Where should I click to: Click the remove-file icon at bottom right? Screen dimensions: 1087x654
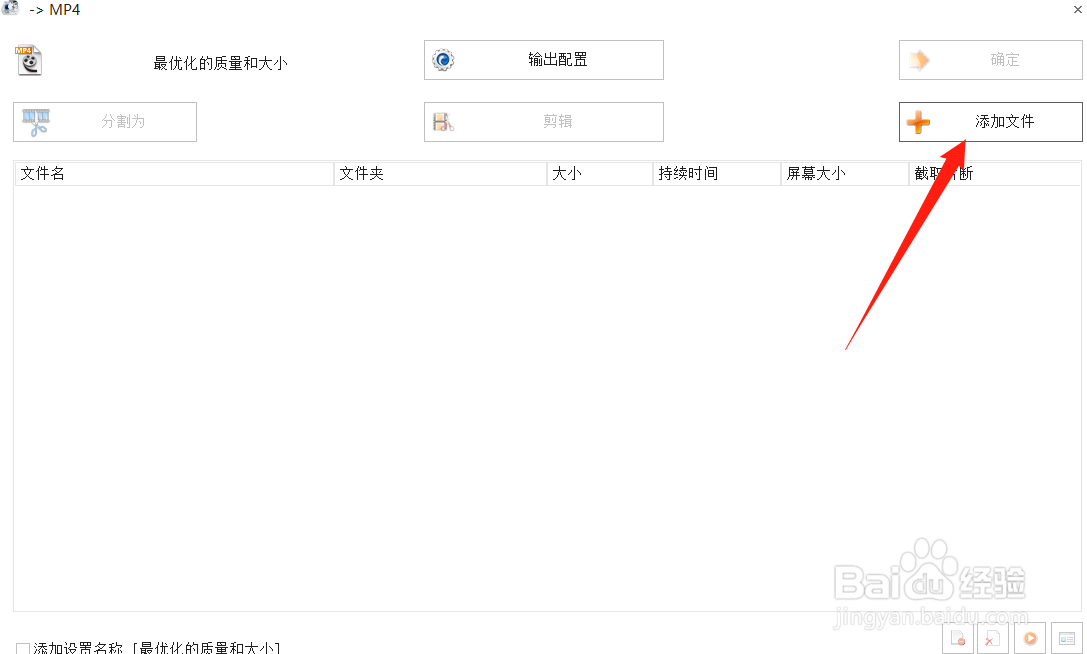957,638
